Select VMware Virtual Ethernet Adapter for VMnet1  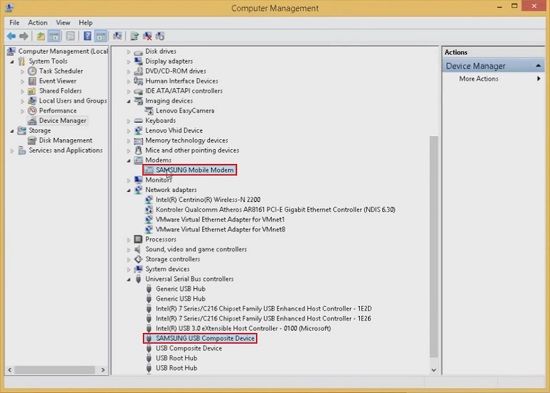tap(220, 219)
